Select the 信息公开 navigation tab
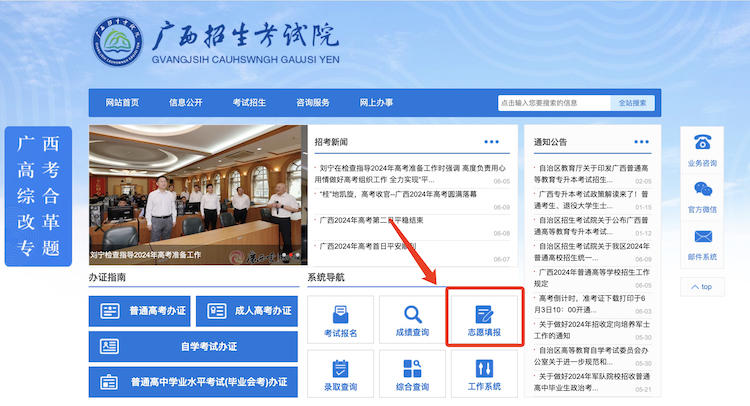750x406 pixels. click(186, 102)
